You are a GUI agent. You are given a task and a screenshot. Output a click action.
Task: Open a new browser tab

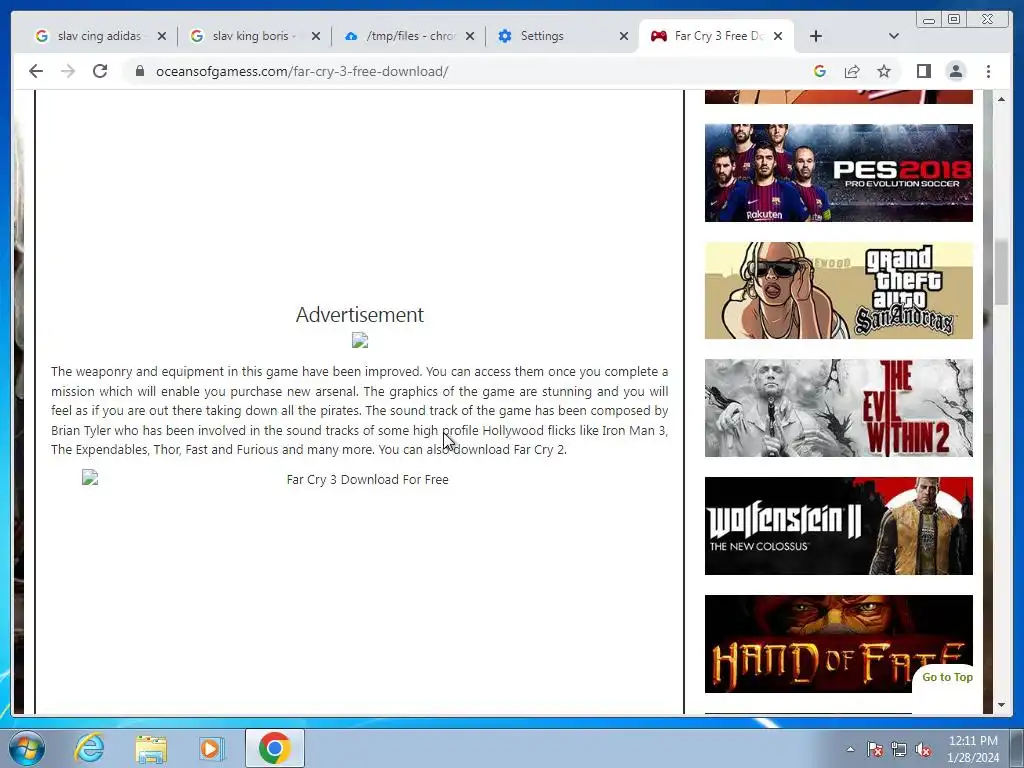pos(816,36)
